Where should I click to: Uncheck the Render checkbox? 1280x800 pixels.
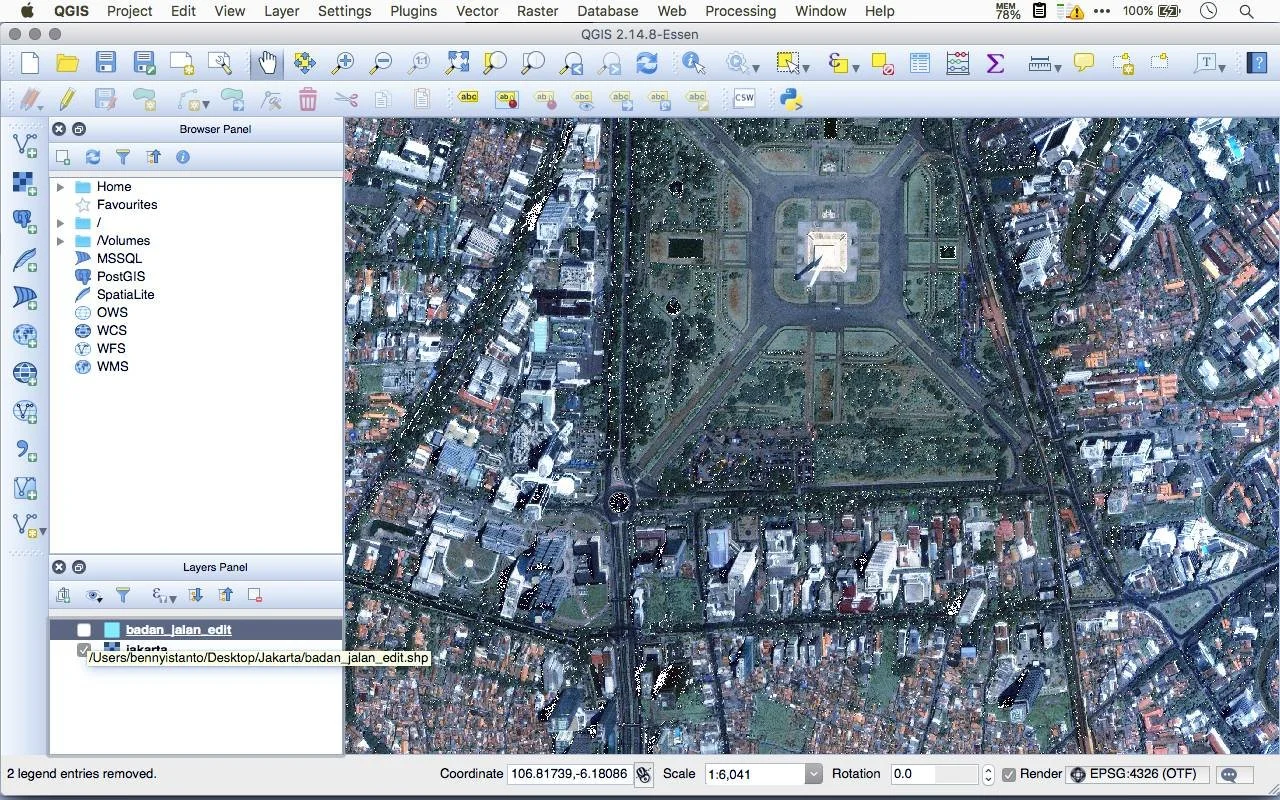coord(1009,774)
